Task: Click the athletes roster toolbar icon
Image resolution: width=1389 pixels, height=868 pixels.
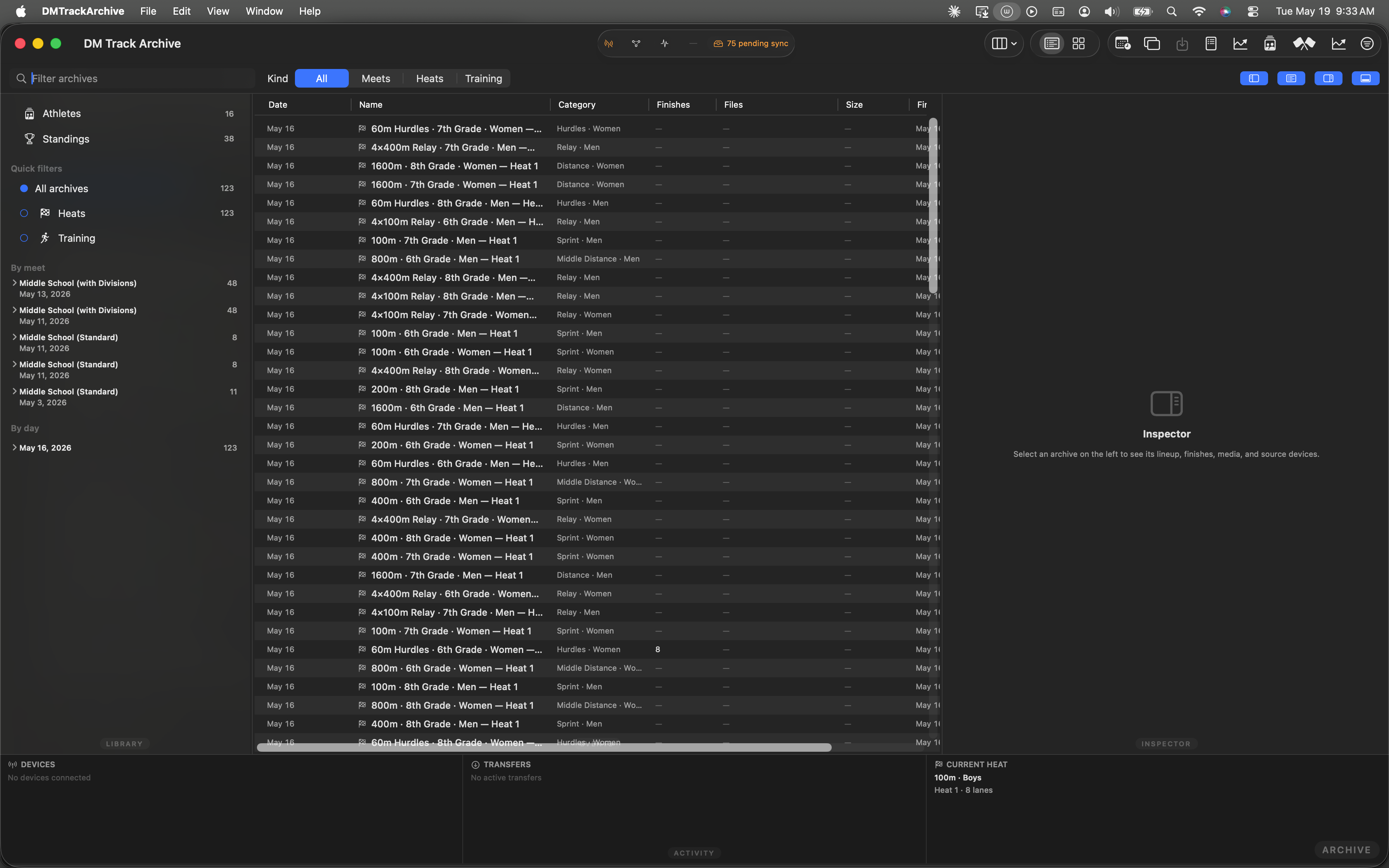Action: [1270, 44]
